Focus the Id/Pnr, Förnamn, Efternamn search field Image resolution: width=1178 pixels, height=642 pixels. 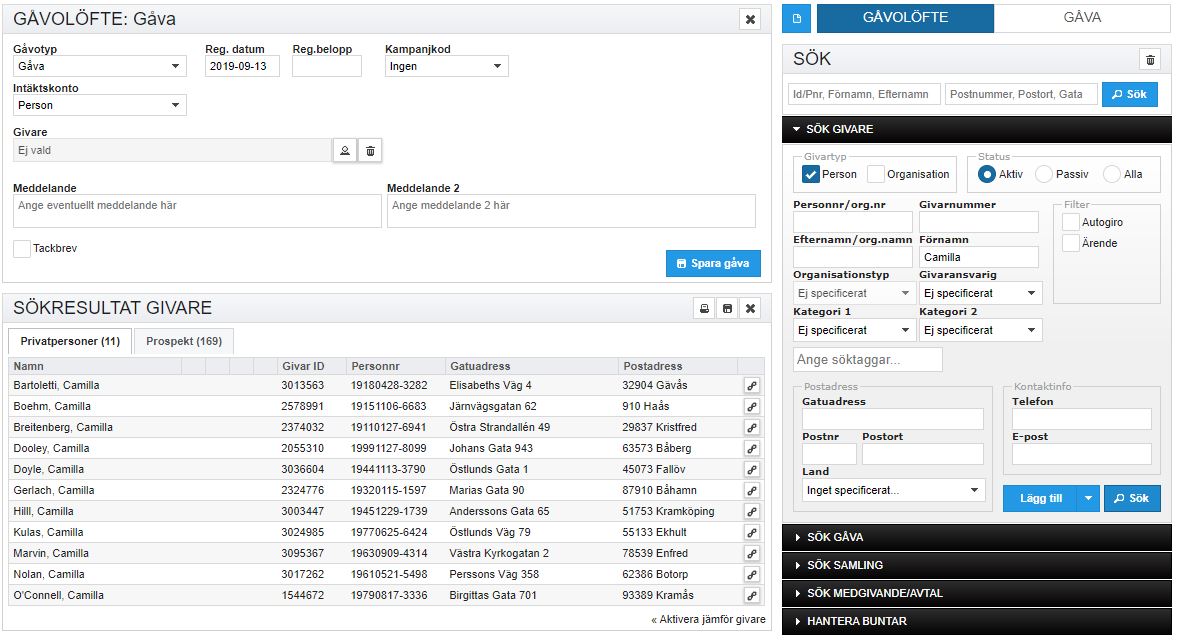[864, 95]
